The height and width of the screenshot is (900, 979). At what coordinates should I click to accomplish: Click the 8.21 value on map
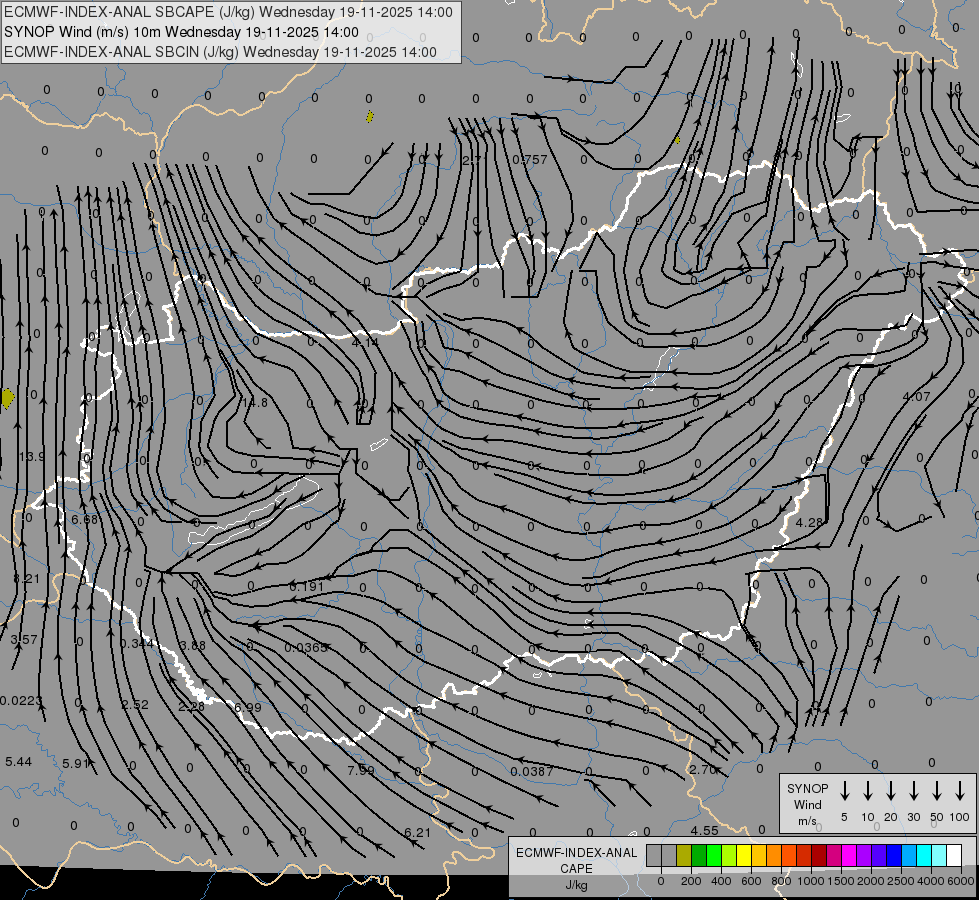coord(27,579)
